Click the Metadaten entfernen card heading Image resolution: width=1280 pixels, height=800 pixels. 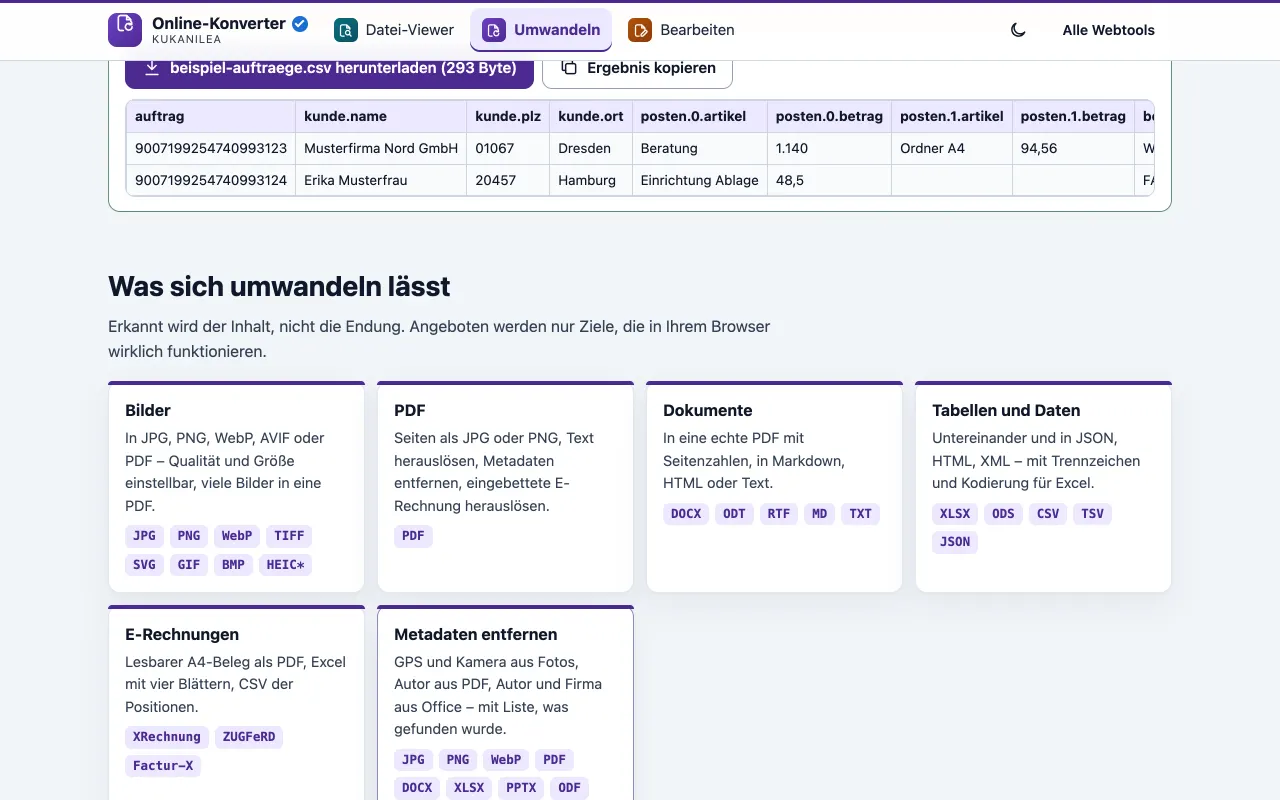click(476, 634)
